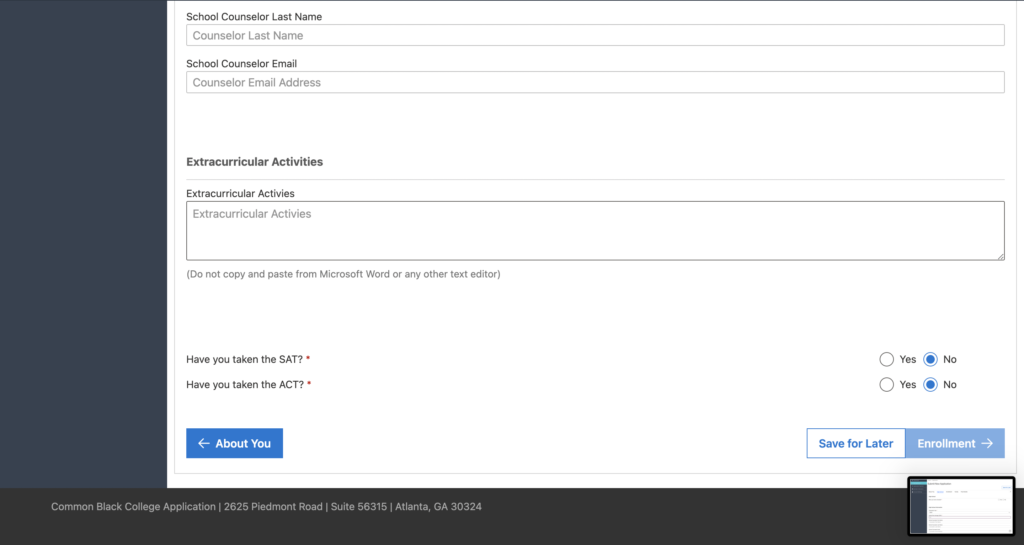The image size is (1024, 545).
Task: Click the Common Black College Application footer text
Action: click(x=266, y=507)
